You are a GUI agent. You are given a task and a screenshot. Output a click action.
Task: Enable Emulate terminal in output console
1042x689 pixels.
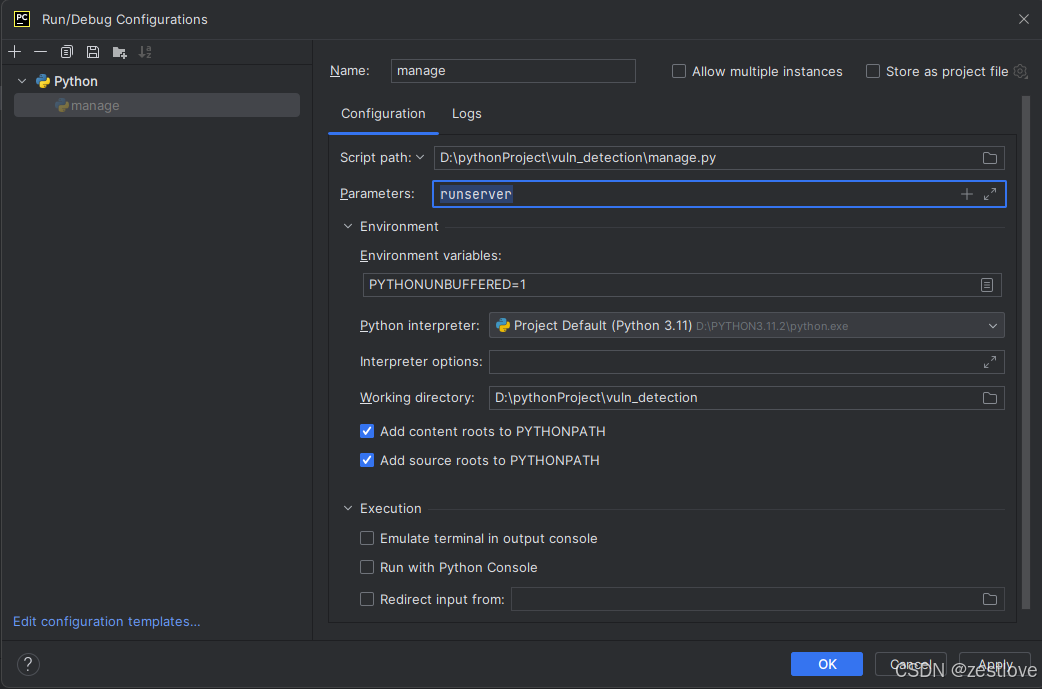pos(367,538)
